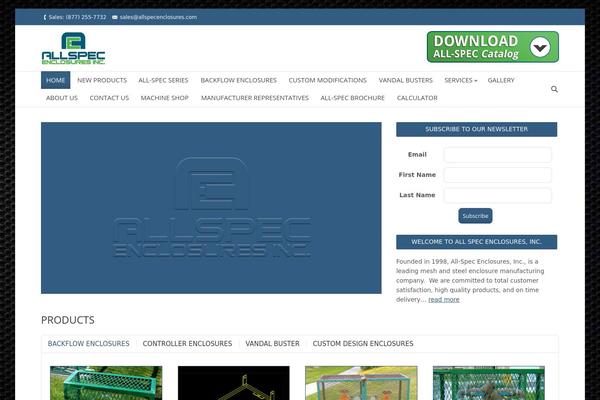Follow the 'read more' link
The height and width of the screenshot is (400, 600).
(444, 299)
